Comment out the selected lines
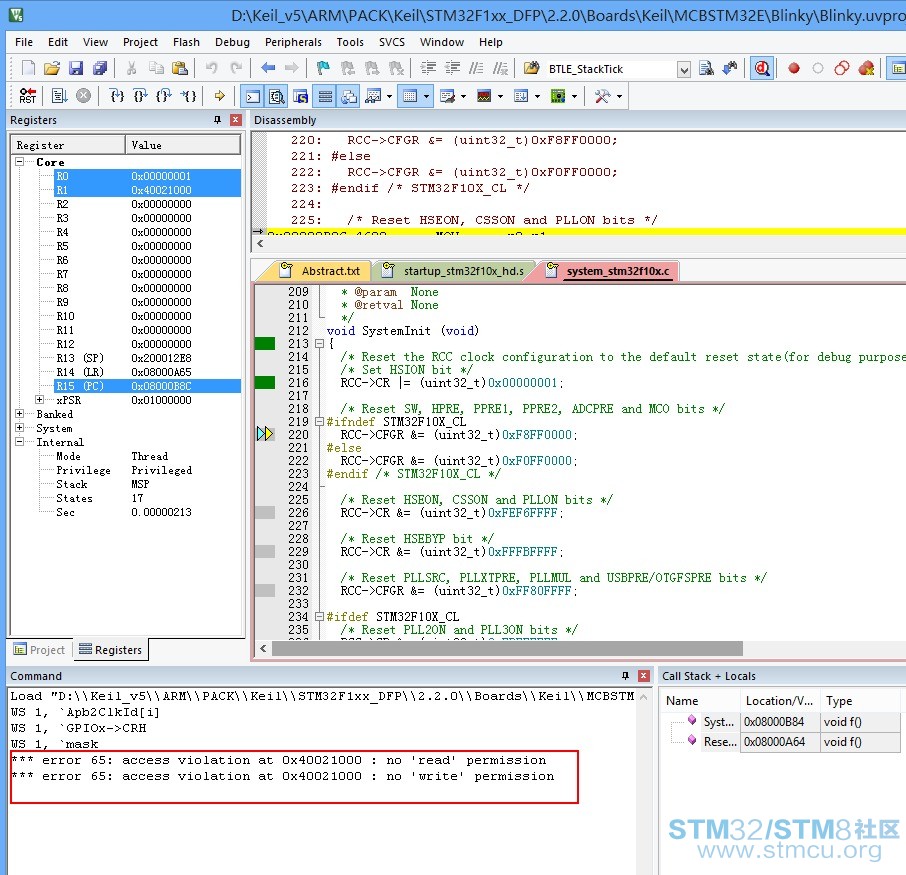This screenshot has width=906, height=875. (476, 68)
